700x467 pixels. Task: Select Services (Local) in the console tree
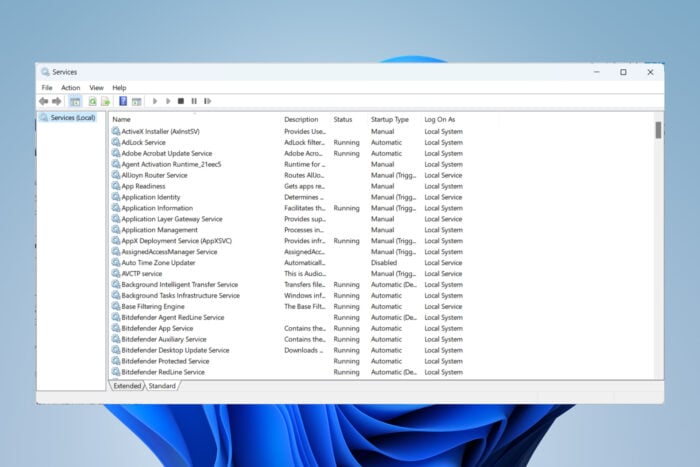tap(73, 118)
